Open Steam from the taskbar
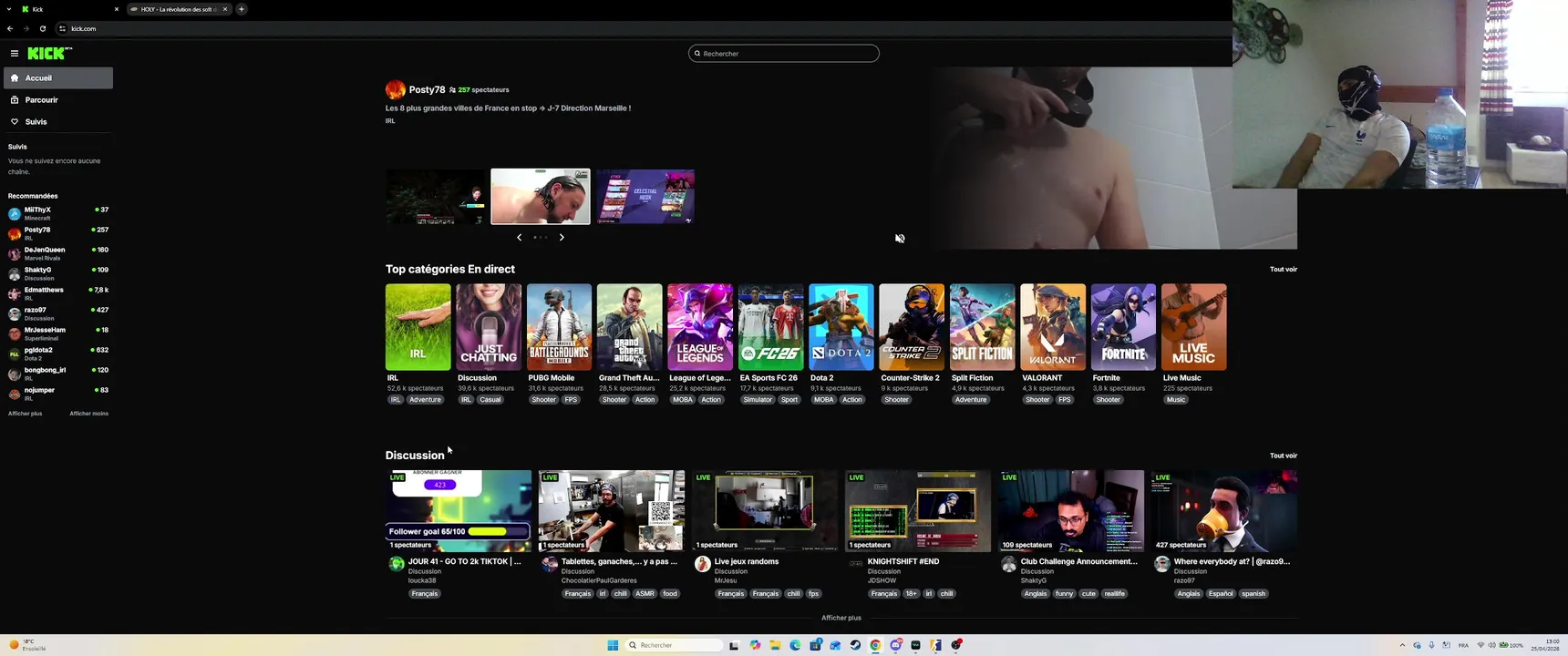The image size is (1568, 656). [x=855, y=645]
